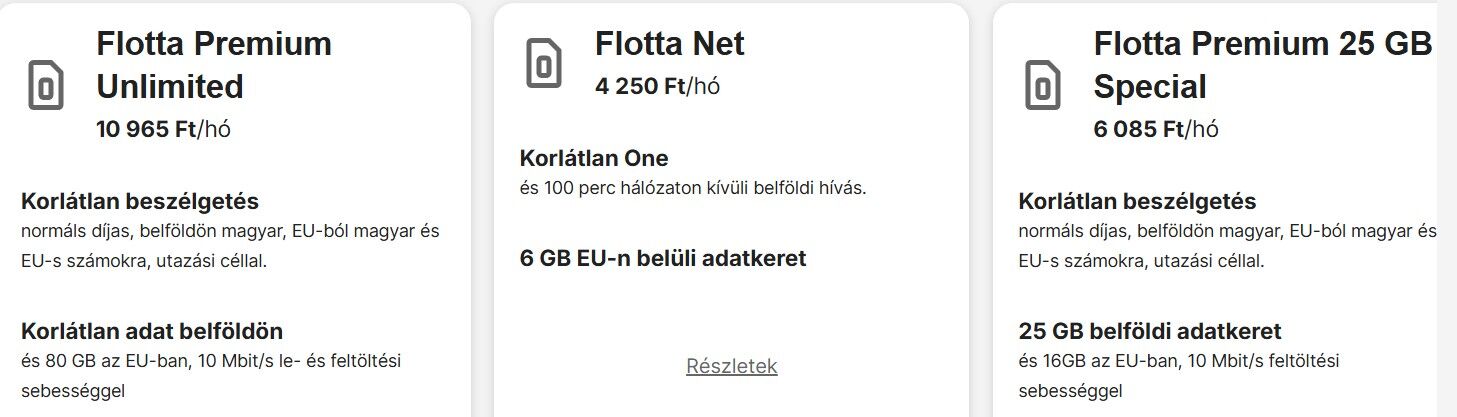The width and height of the screenshot is (1457, 417).
Task: Click the 6 GB EU-n belüli adatkeret heading
Action: [663, 258]
